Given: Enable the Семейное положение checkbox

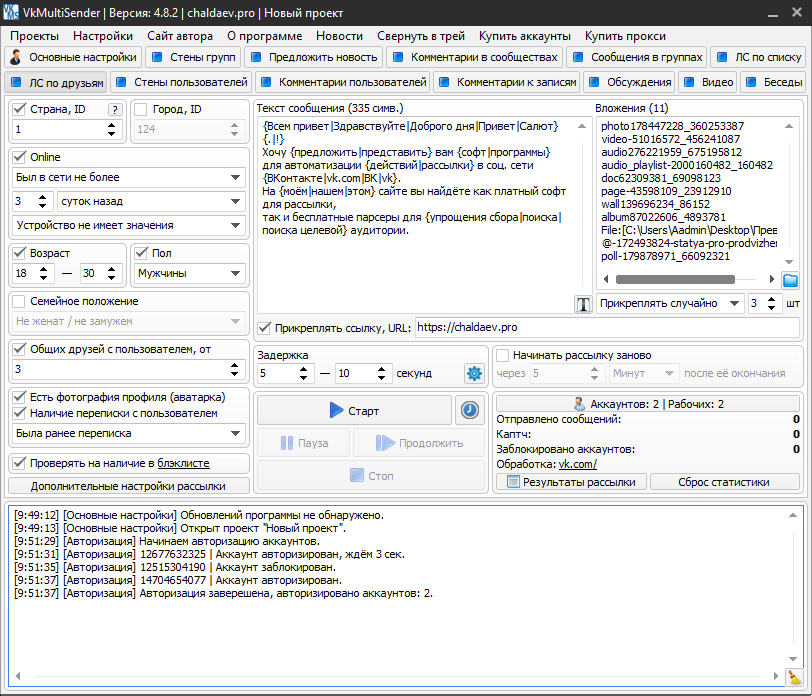Looking at the screenshot, I should point(19,301).
